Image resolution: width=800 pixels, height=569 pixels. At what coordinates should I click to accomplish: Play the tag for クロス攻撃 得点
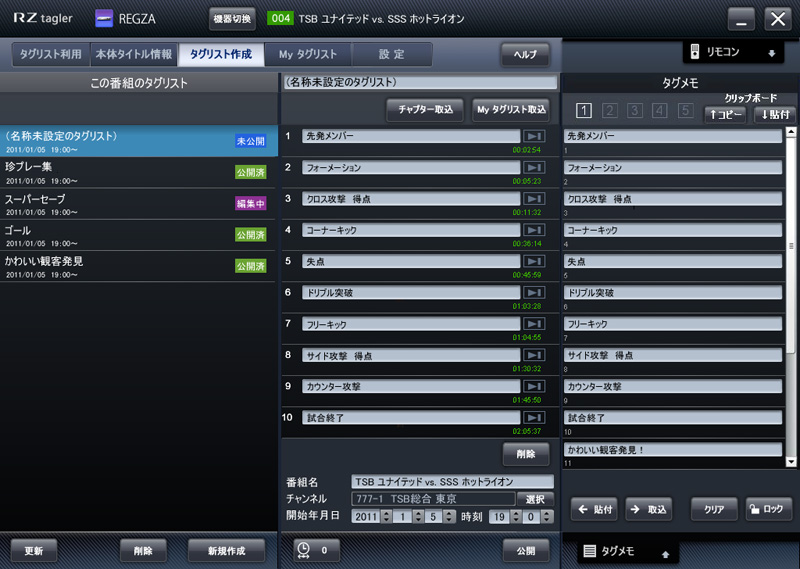tap(534, 199)
